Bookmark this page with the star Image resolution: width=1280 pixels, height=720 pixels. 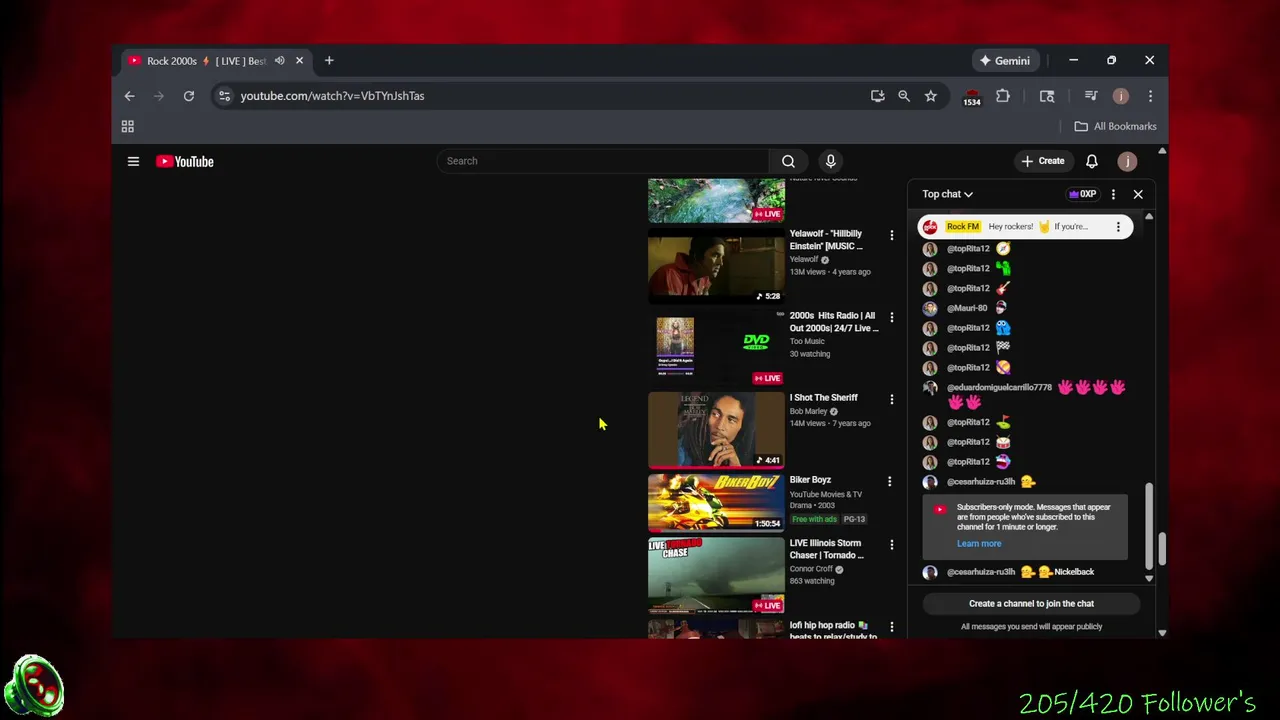(x=931, y=96)
